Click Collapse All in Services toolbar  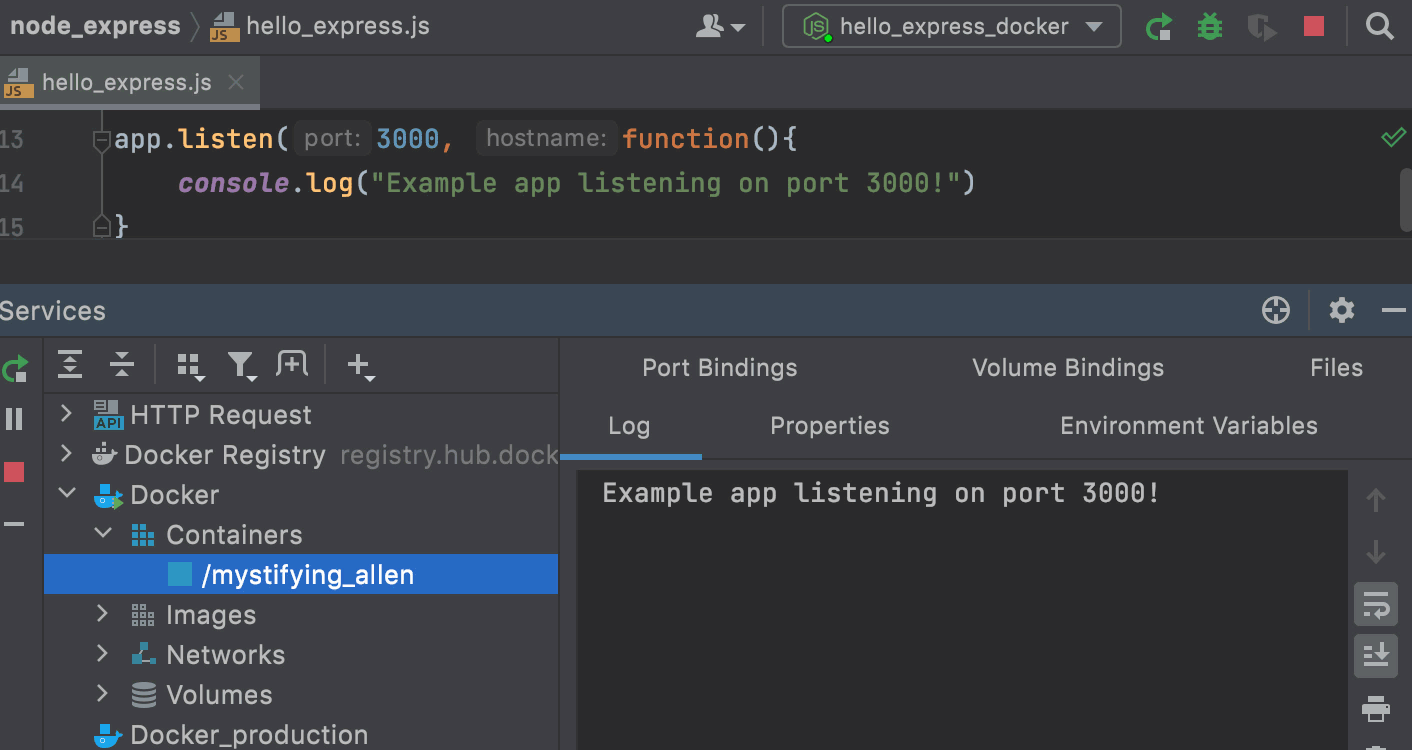click(x=122, y=365)
